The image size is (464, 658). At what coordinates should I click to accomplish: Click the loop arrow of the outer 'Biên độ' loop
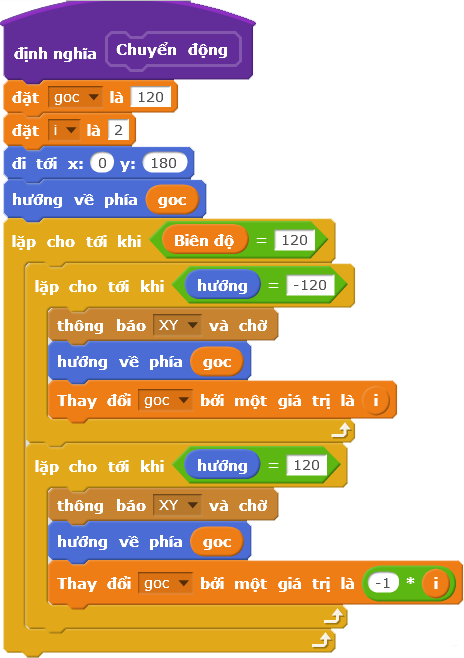pyautogui.click(x=322, y=641)
